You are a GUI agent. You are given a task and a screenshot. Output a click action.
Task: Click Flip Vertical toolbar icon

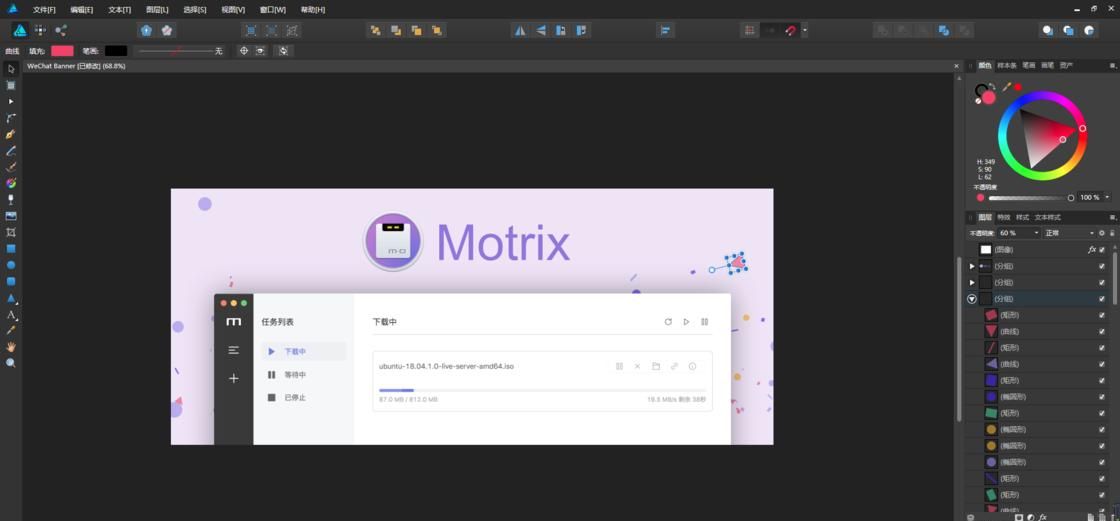coord(541,30)
